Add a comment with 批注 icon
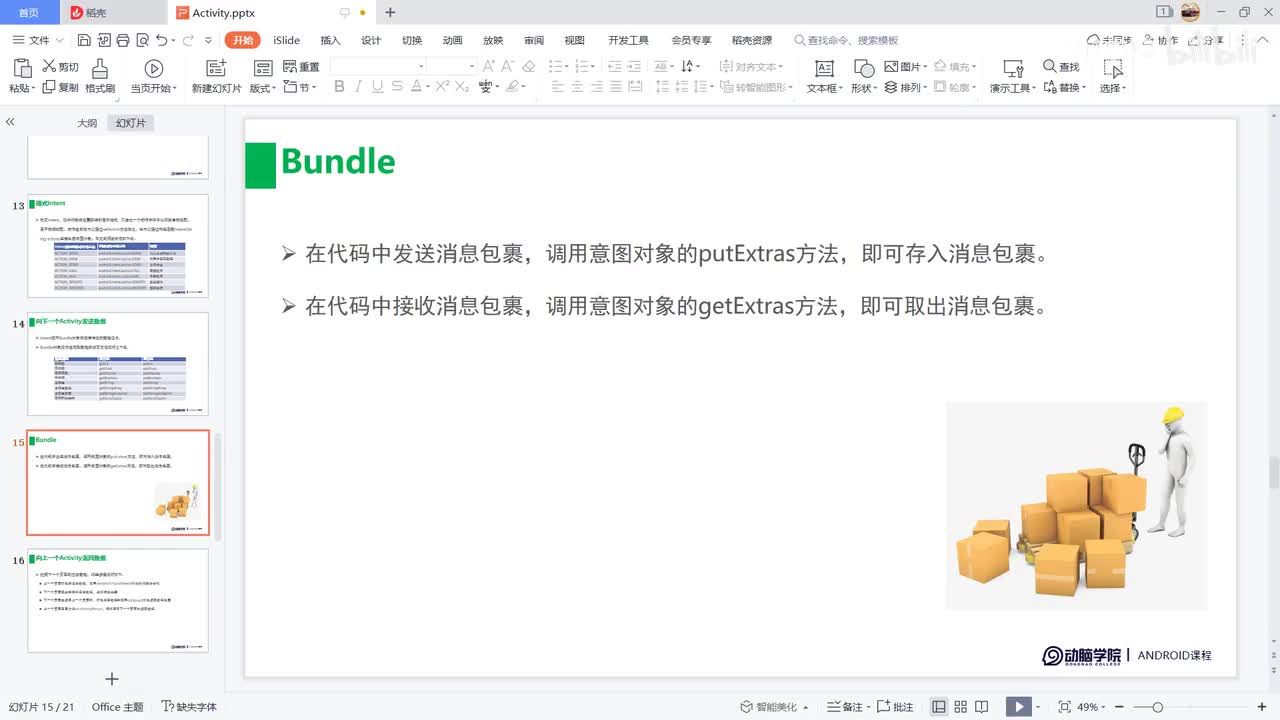The image size is (1280, 720). click(883, 707)
